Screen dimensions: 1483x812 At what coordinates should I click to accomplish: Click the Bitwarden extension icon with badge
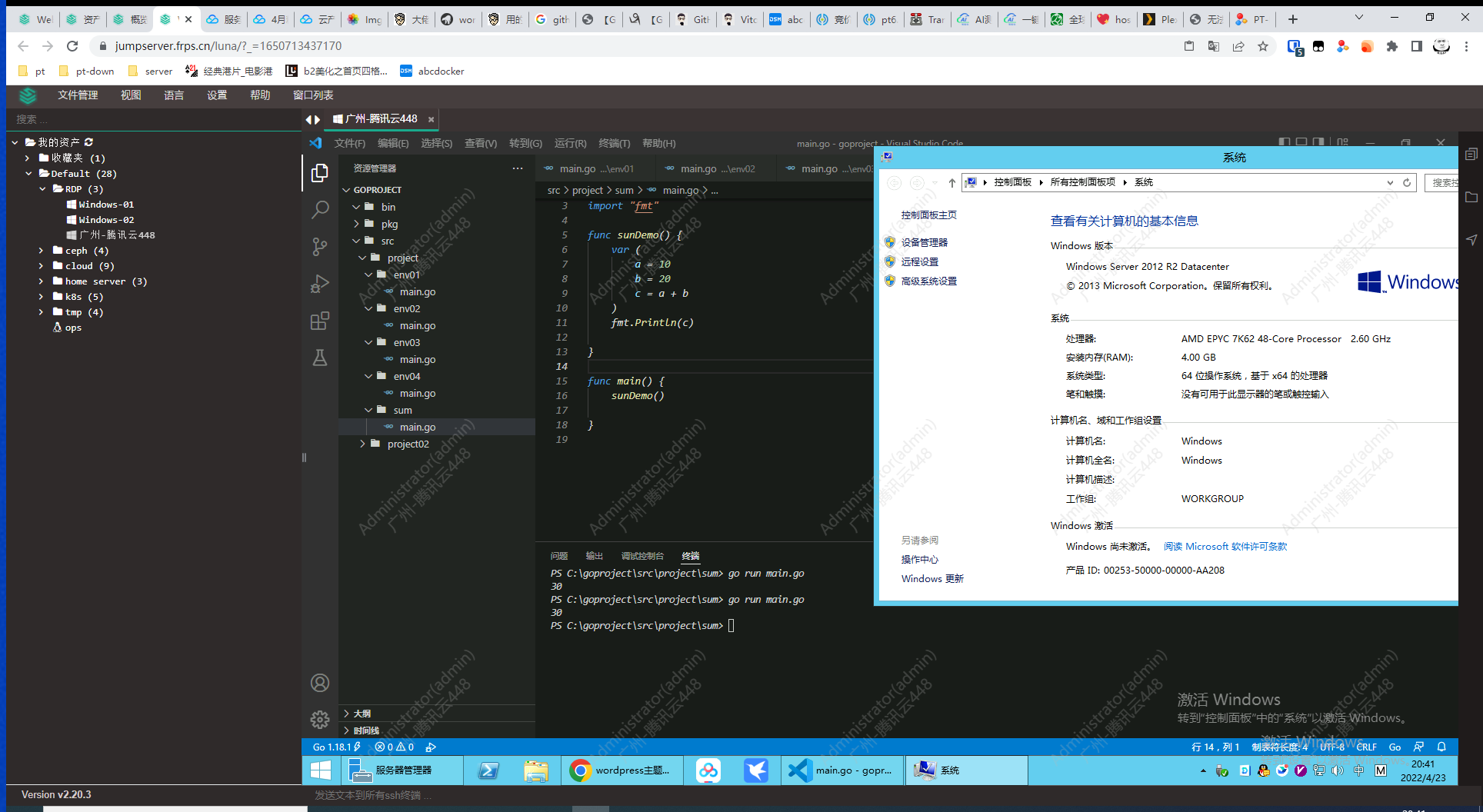click(1295, 48)
